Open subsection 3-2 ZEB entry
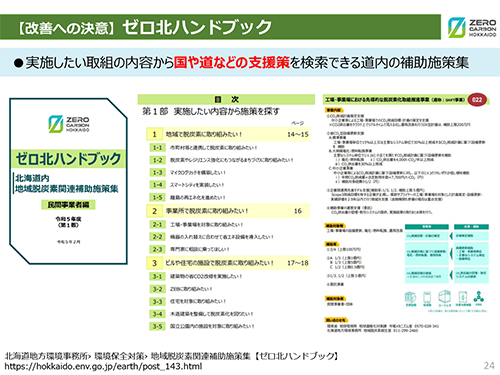 point(181,289)
